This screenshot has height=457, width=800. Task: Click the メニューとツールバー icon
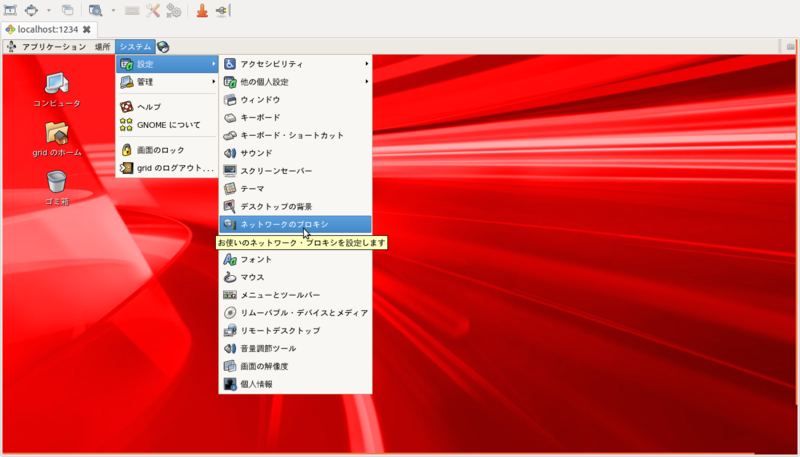230,295
